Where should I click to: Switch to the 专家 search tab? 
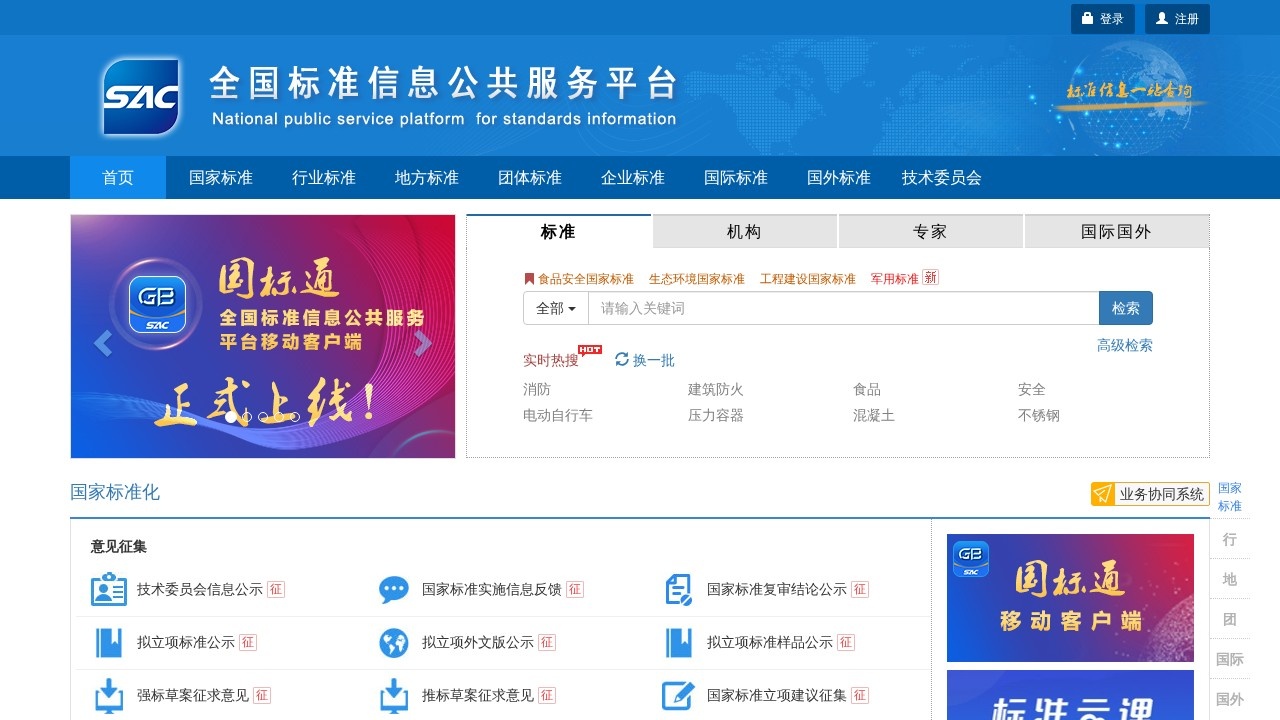click(x=930, y=231)
